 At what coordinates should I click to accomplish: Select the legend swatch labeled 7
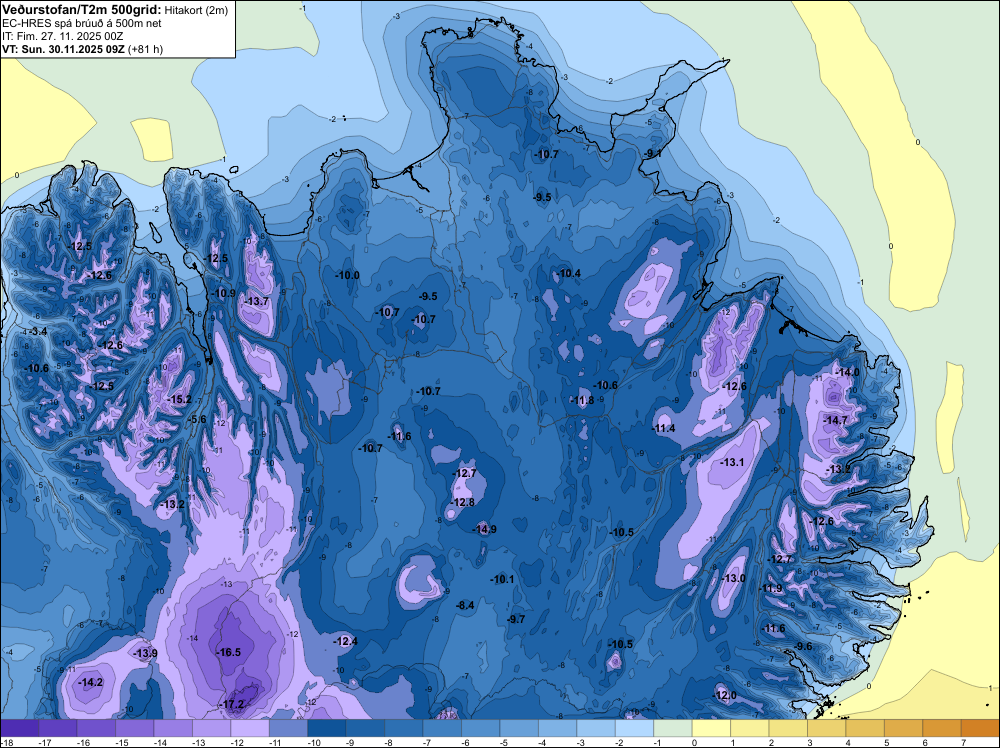click(x=980, y=728)
